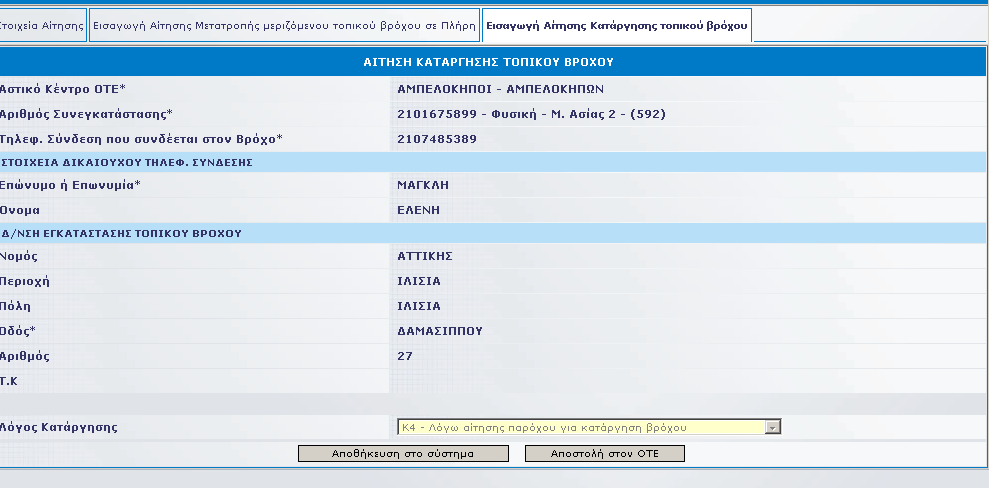
Task: Click value ΑΜΠΕΛΟΚΗΠΟΙ - ΑΜΠΕΛΟΚΗΠΩΝ
Action: point(500,90)
